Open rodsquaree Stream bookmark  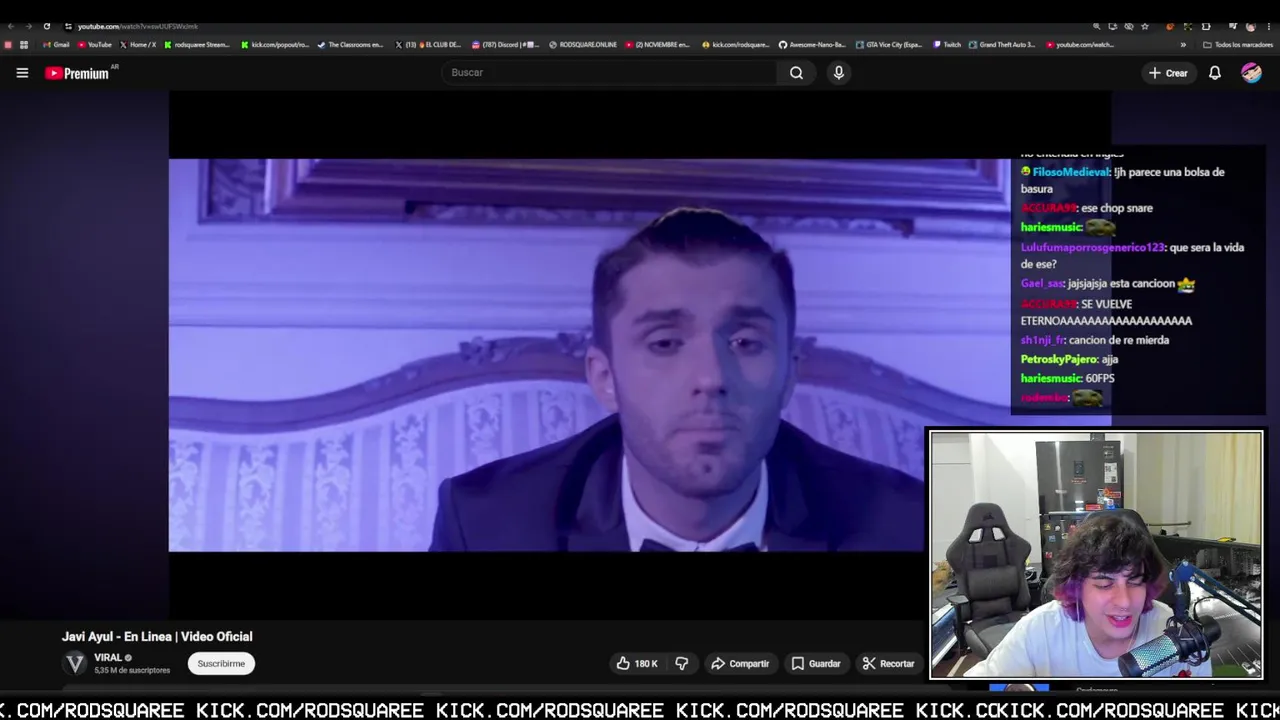196,45
